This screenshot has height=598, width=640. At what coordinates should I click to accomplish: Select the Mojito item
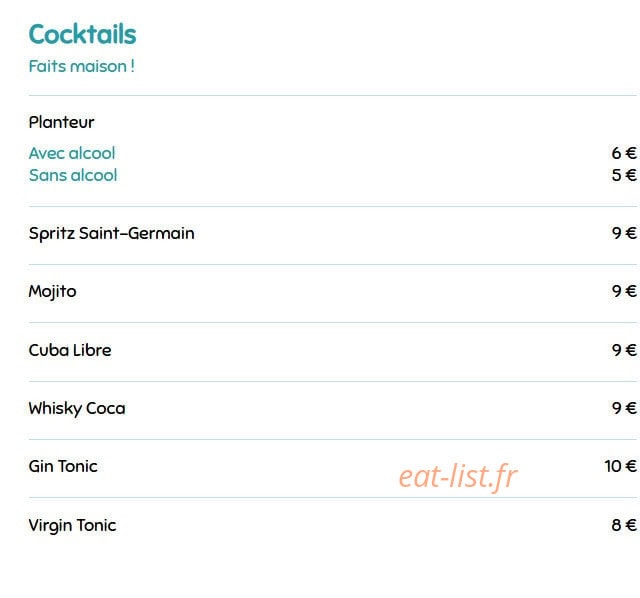click(52, 292)
